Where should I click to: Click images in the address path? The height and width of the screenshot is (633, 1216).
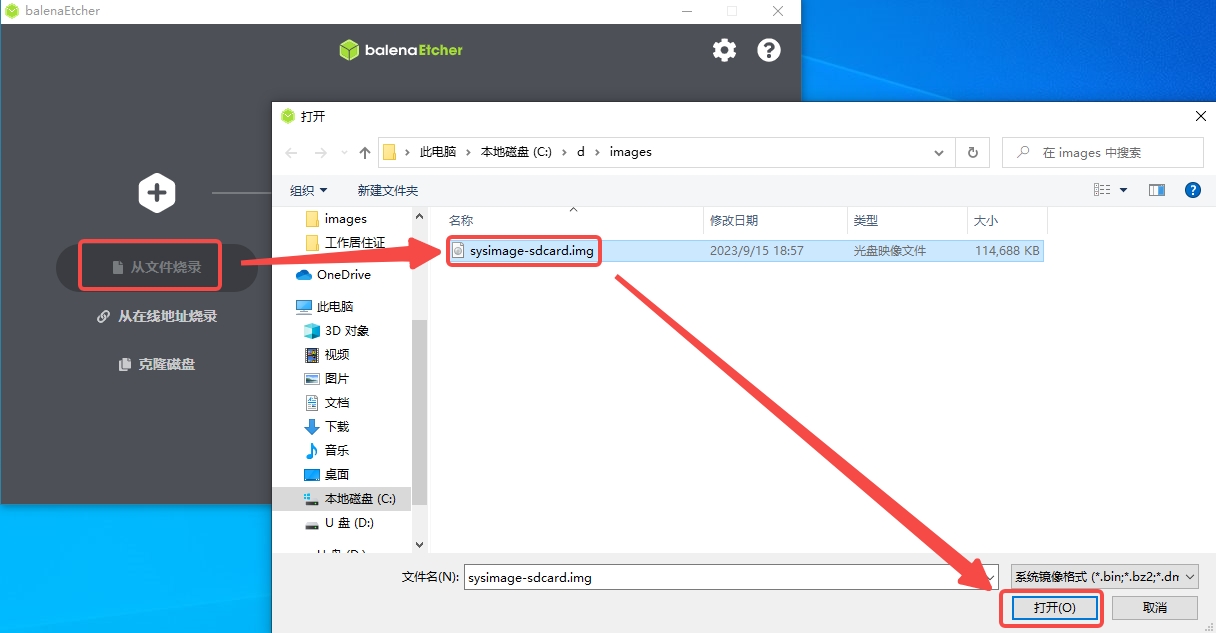(630, 152)
